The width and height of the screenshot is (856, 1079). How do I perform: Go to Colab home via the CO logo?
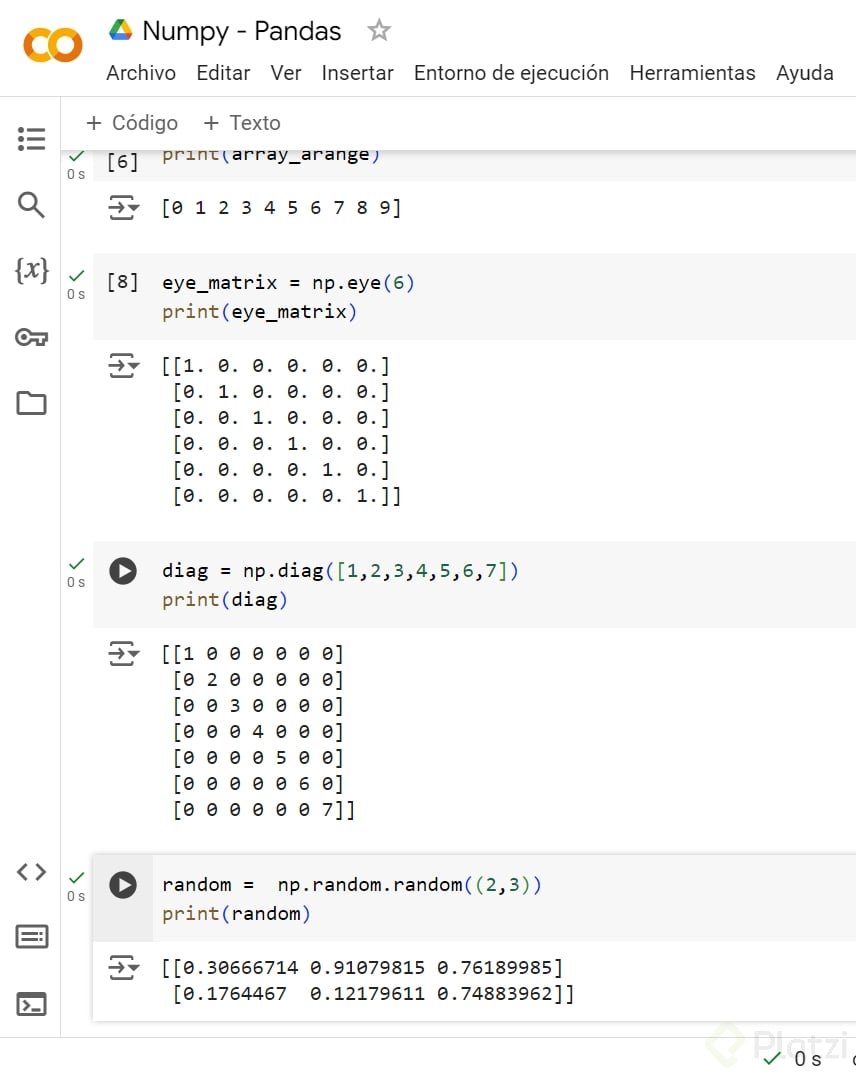pyautogui.click(x=53, y=45)
